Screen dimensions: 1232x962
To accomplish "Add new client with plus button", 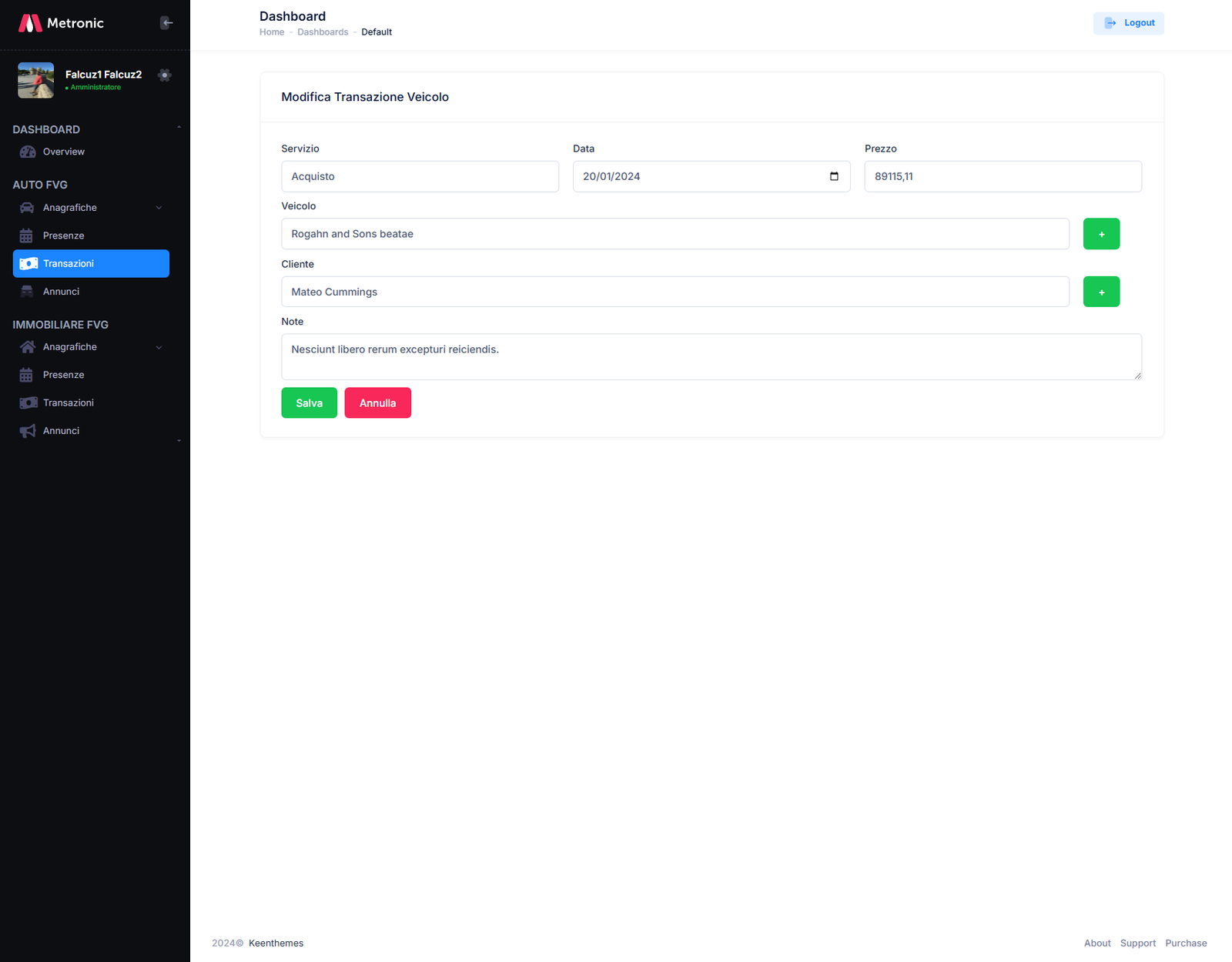I will click(x=1101, y=292).
